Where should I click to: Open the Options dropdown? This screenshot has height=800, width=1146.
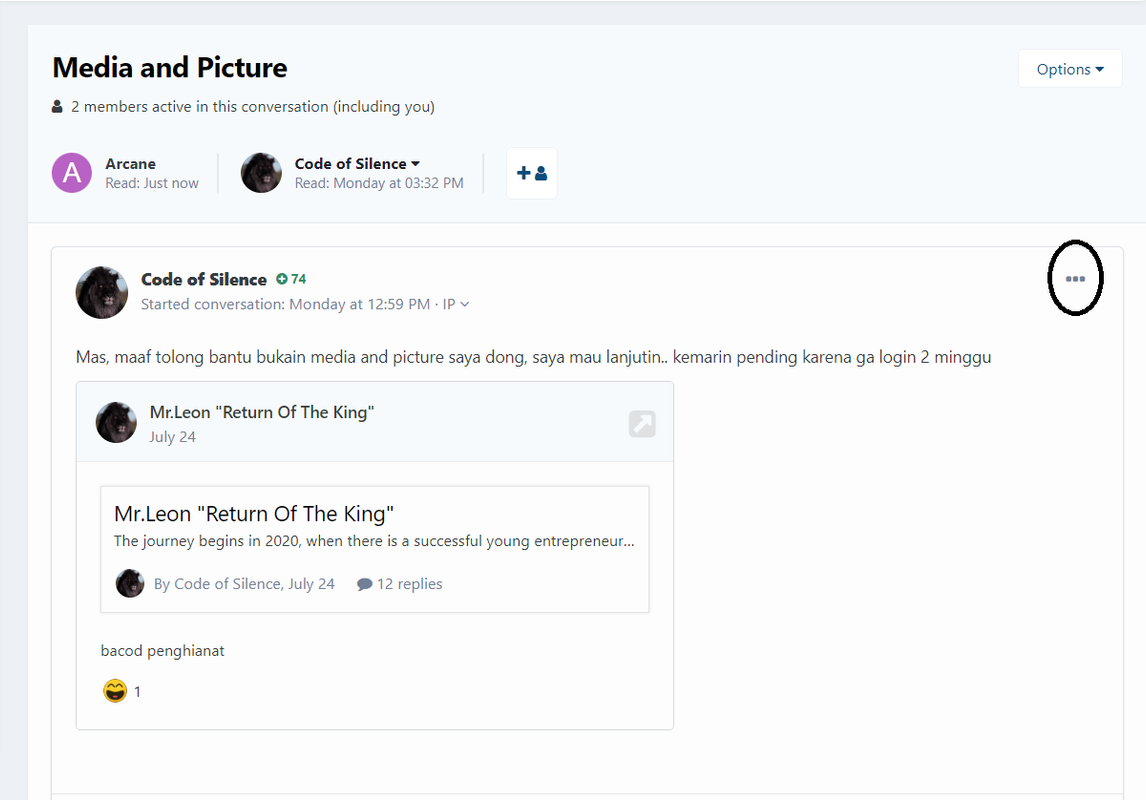tap(1069, 69)
